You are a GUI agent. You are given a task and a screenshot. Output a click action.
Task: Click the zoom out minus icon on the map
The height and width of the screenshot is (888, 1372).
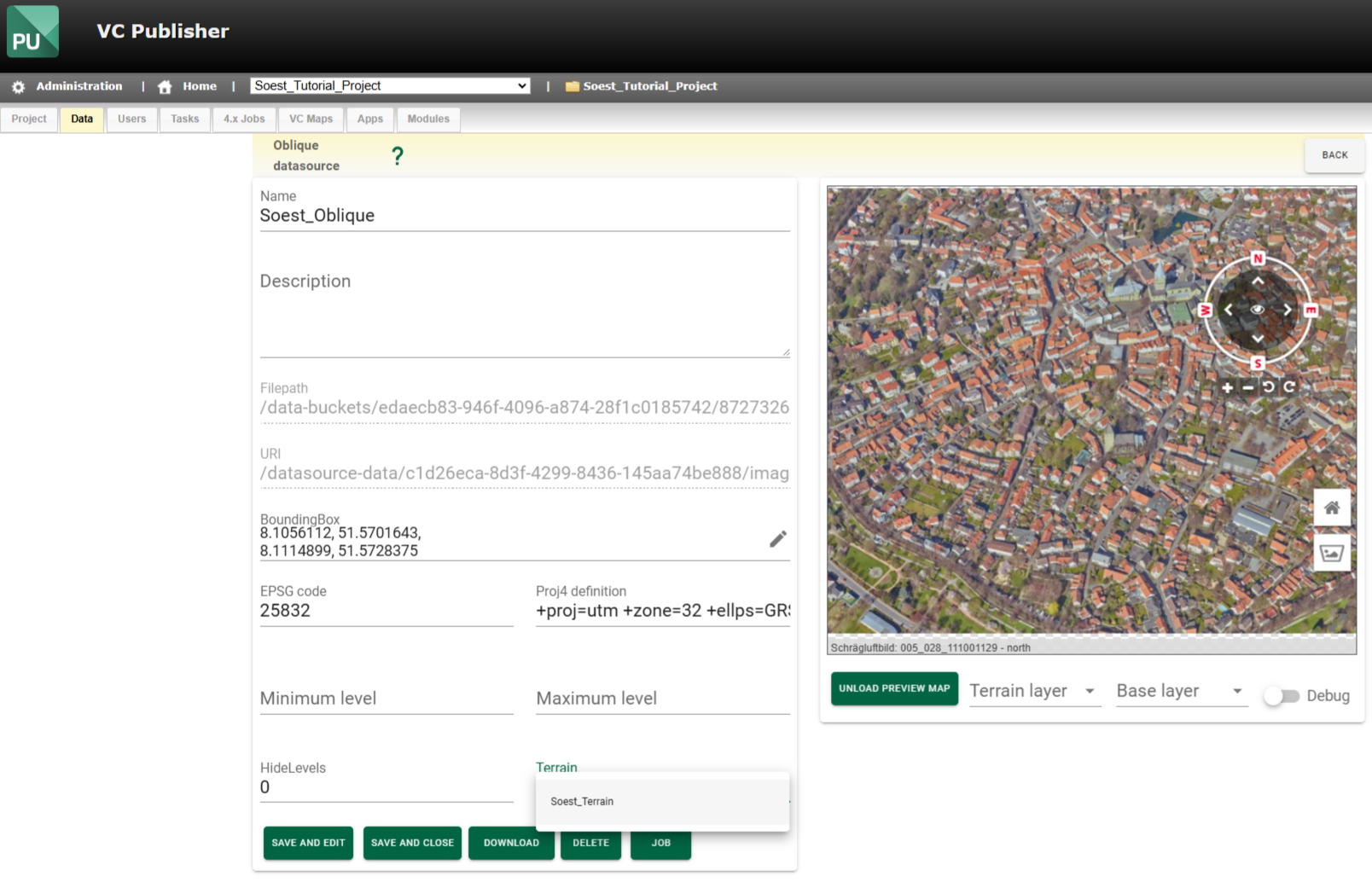[x=1248, y=387]
